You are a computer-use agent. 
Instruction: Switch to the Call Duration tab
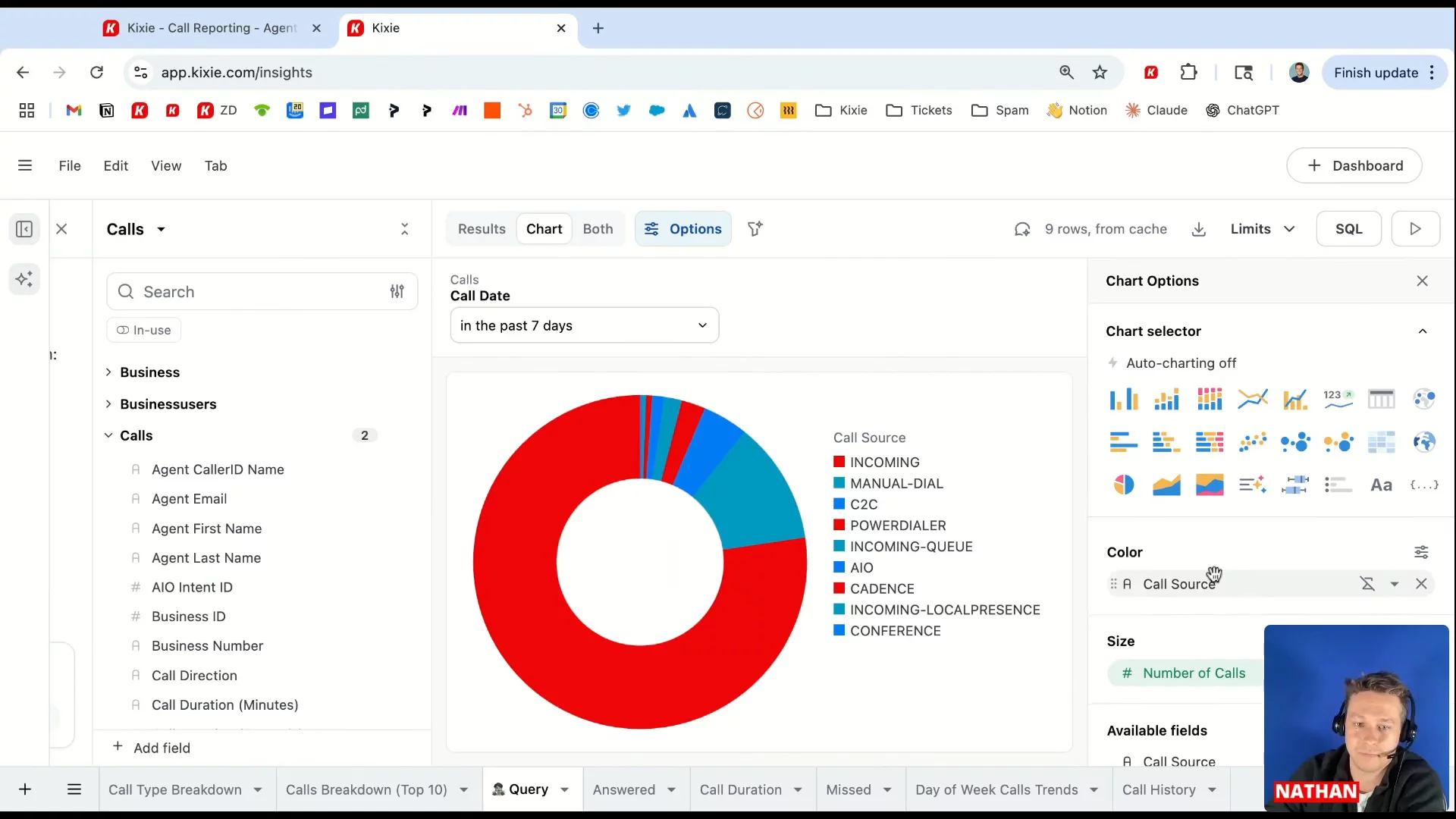[740, 789]
